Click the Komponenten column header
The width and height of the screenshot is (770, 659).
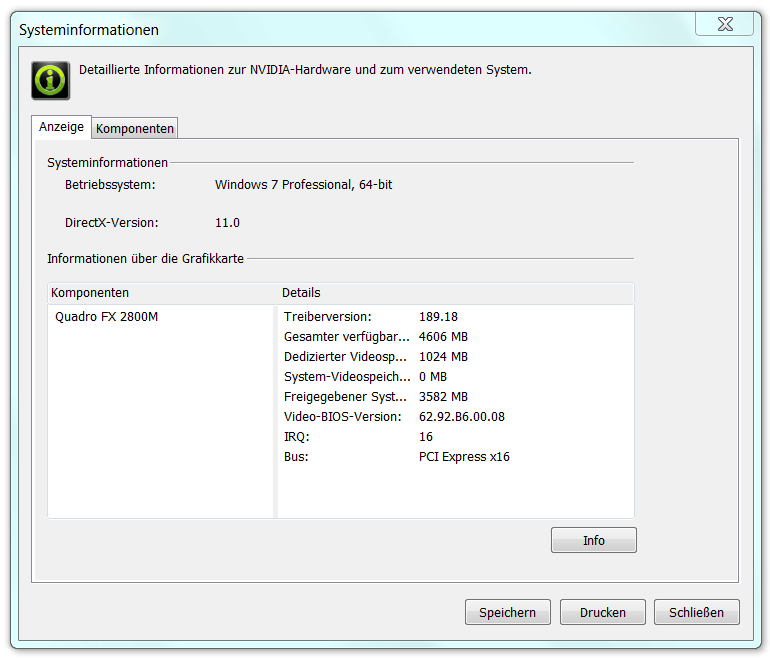164,293
